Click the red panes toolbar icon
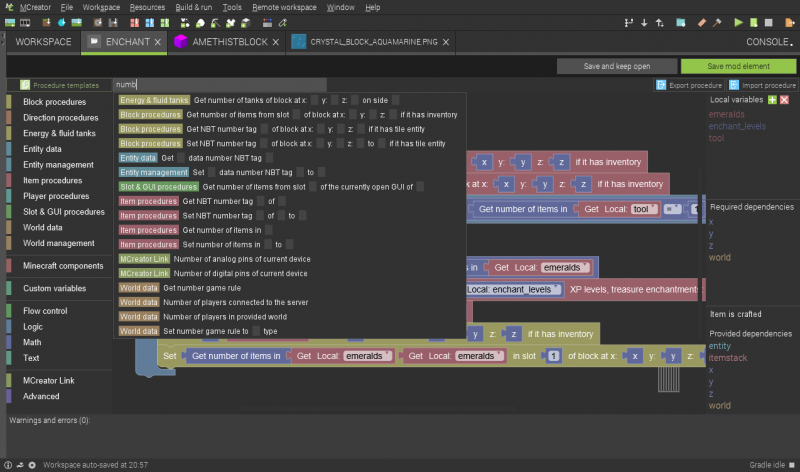Viewport: 800px width, 472px height. coord(135,22)
